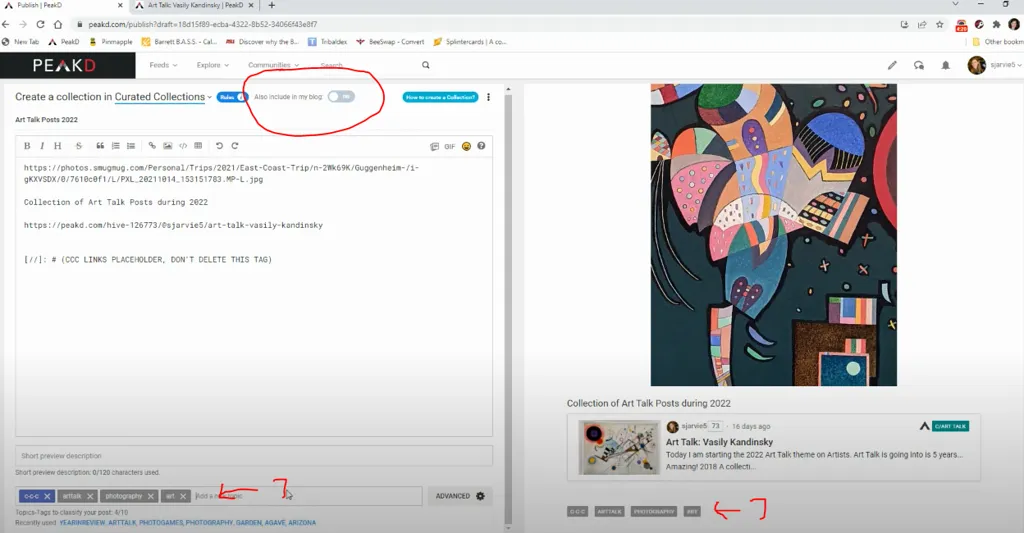The image size is (1024, 533).
Task: Remove the photography tag
Action: 150,496
